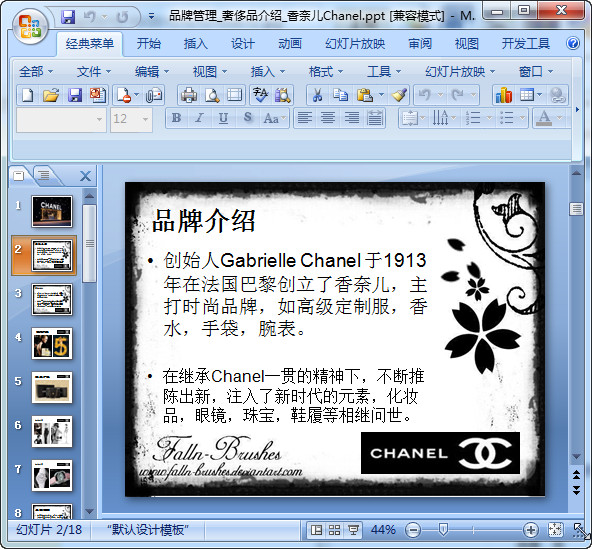Align text left

click(305, 118)
